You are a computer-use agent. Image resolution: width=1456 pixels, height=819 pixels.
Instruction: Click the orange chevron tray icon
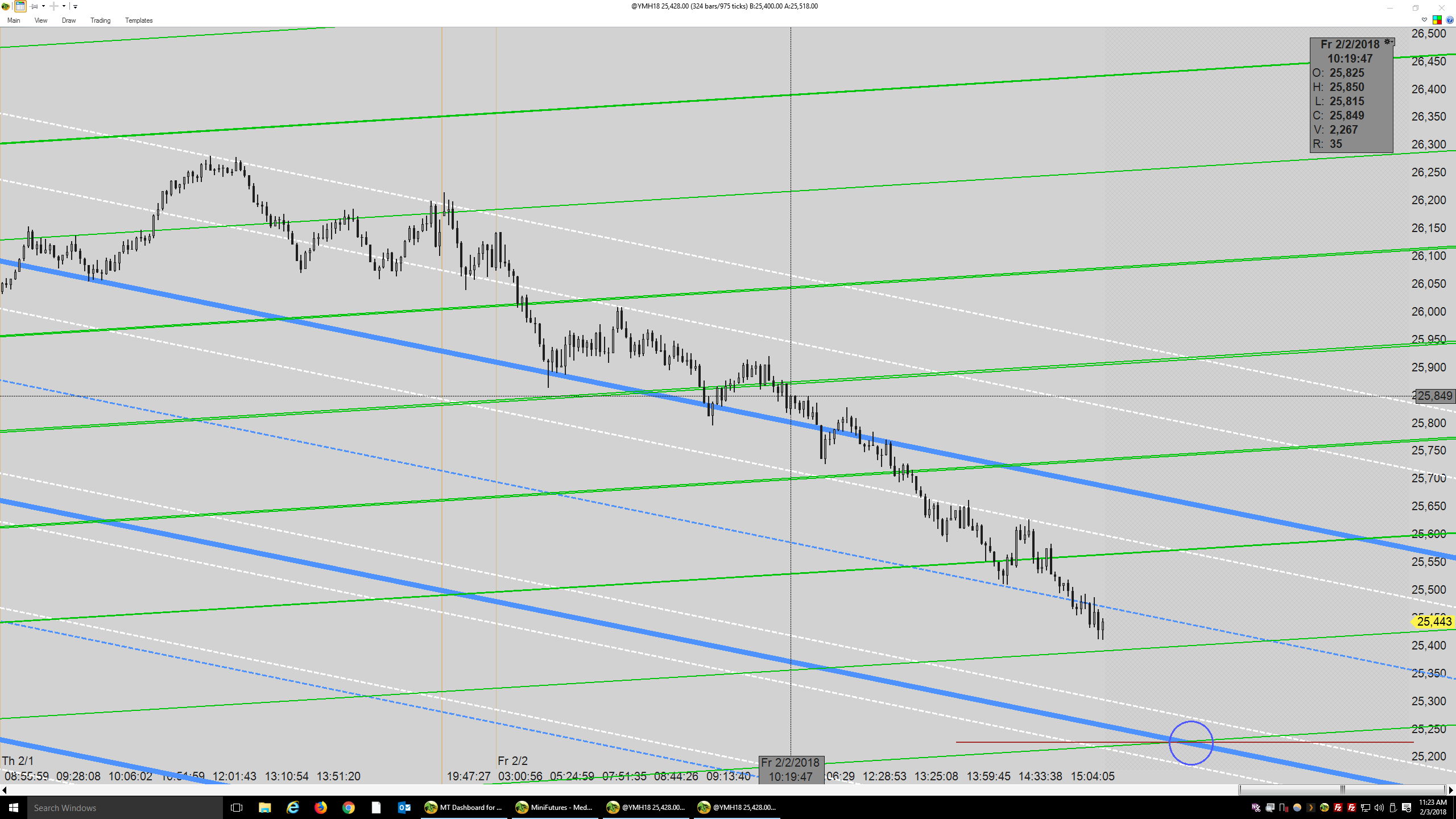click(x=1310, y=808)
